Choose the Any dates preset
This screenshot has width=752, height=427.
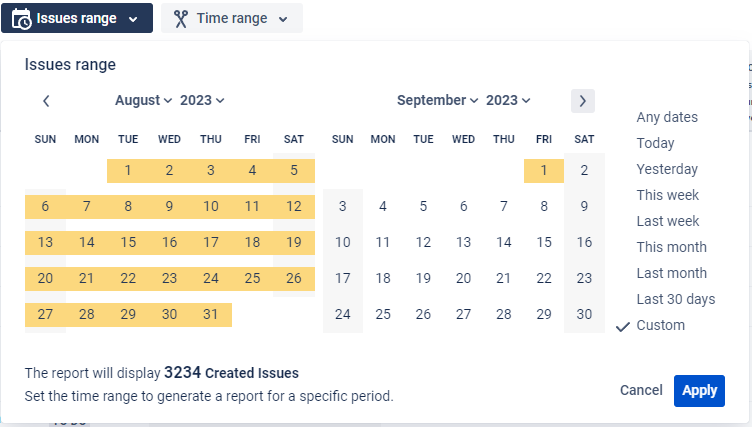(x=667, y=117)
